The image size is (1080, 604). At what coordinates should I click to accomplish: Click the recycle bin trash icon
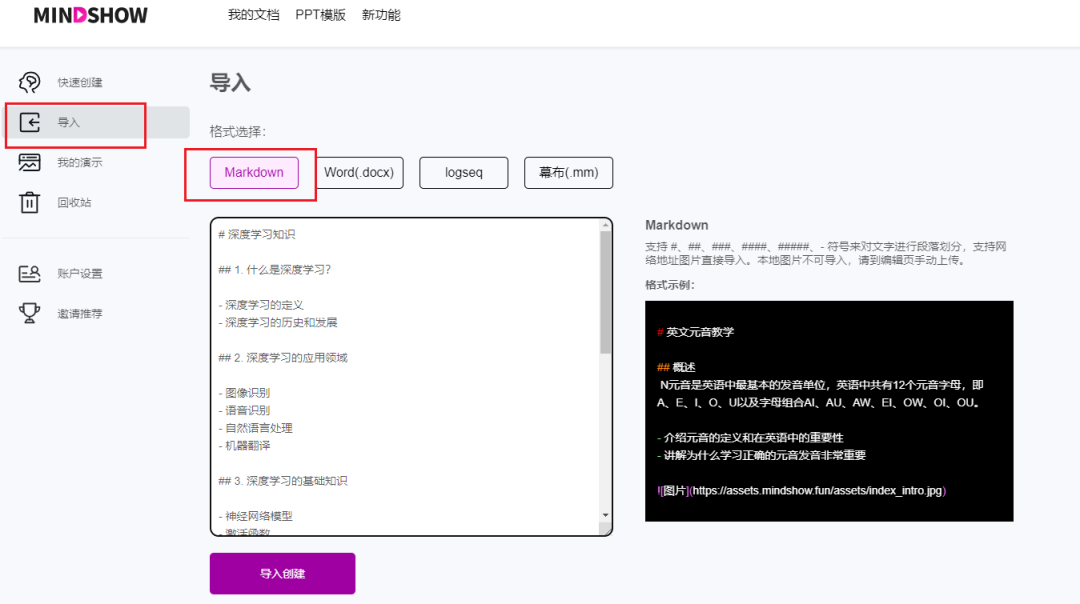coord(30,202)
